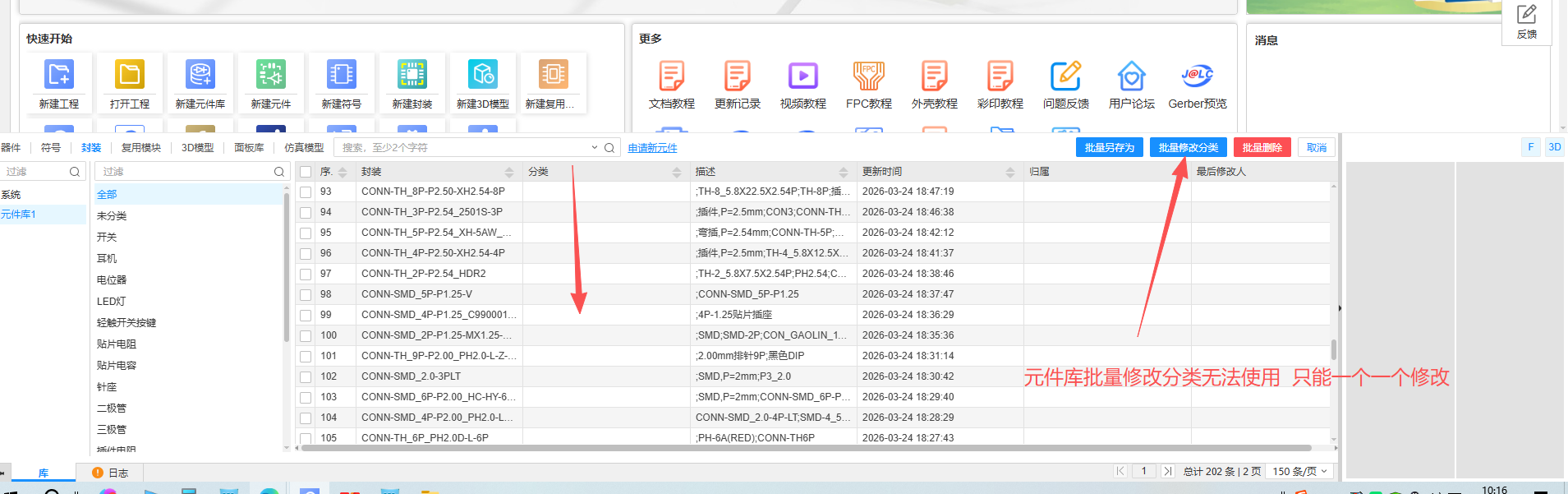Viewport: 1568px width, 494px height.
Task: Click the 申请新元件 link
Action: (x=652, y=148)
